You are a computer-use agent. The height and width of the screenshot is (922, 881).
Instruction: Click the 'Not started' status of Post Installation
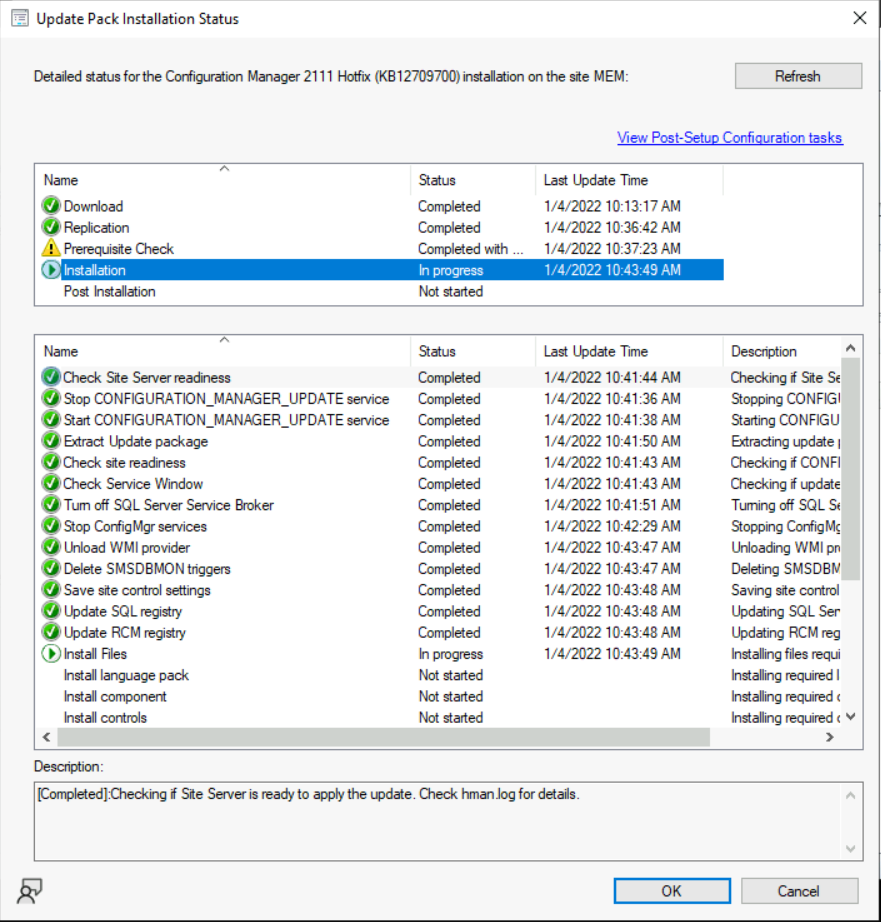[450, 291]
